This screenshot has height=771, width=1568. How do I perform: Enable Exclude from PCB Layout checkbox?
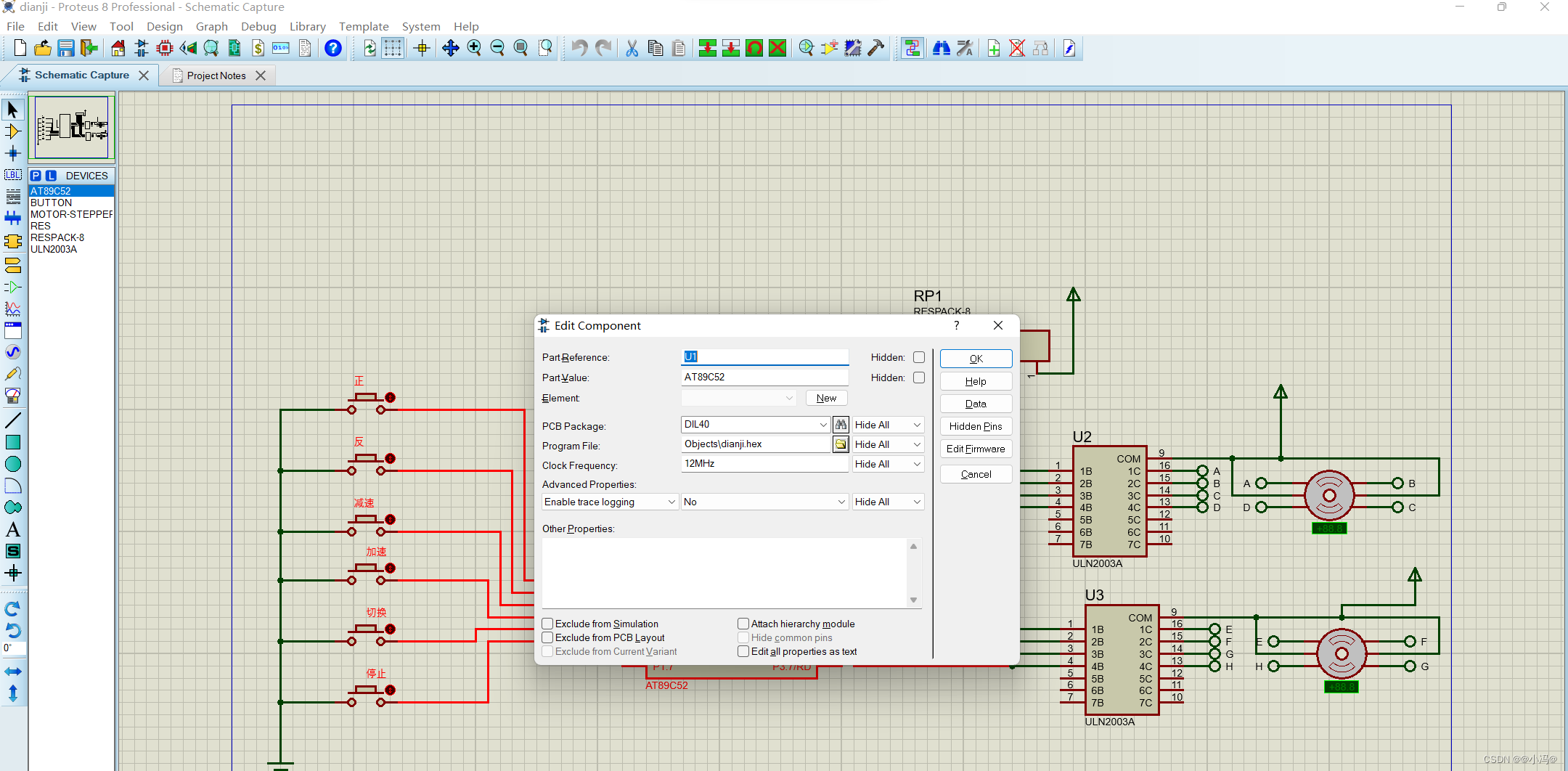pos(548,637)
